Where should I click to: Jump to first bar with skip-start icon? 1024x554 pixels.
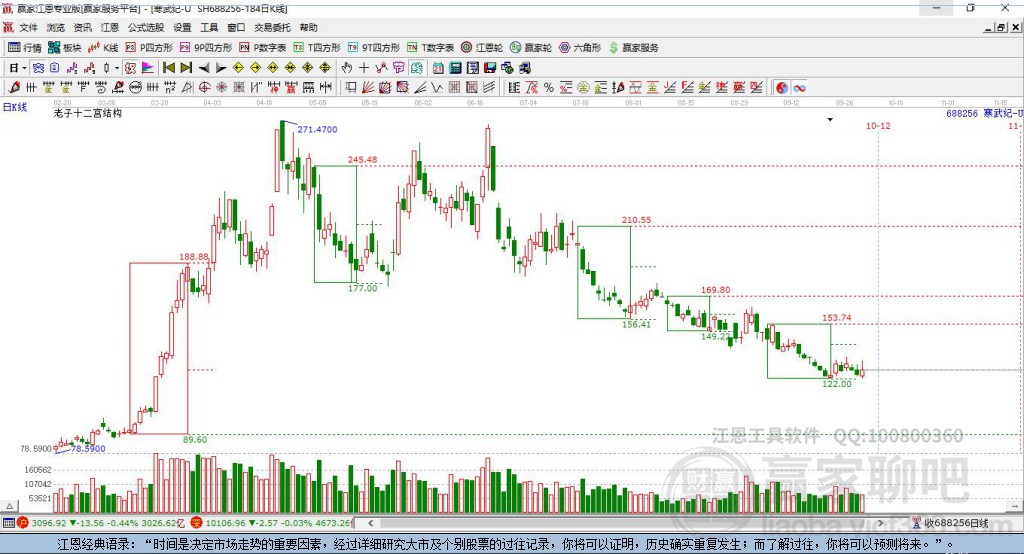pyautogui.click(x=168, y=68)
